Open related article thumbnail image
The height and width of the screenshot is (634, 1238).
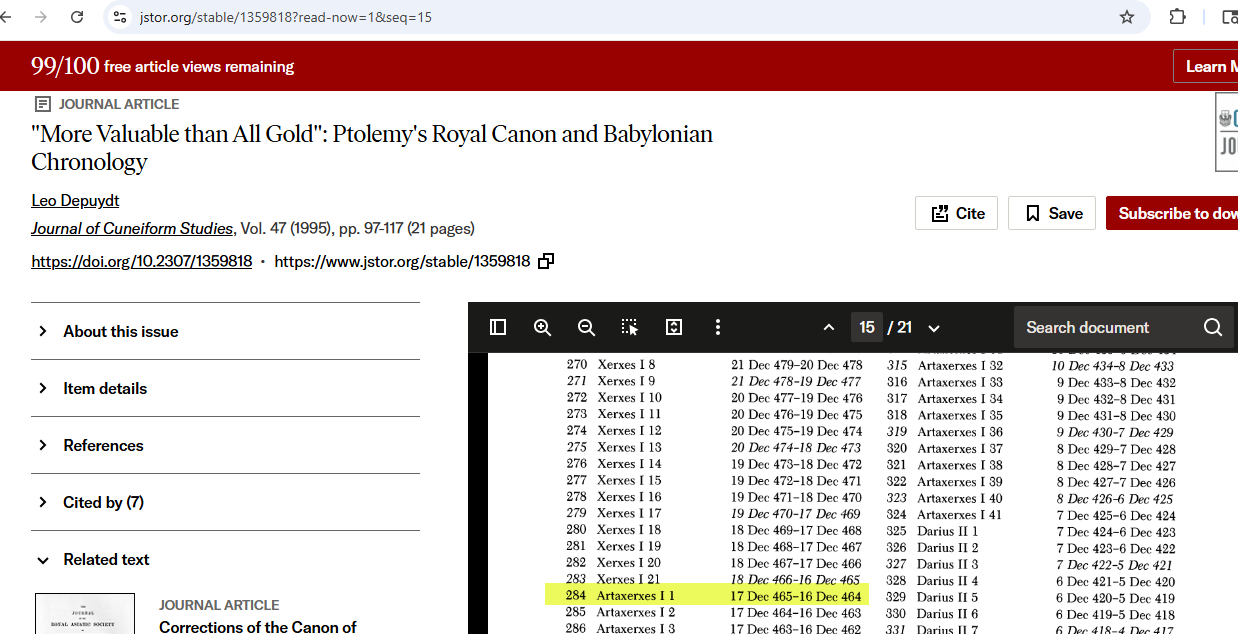[x=85, y=614]
